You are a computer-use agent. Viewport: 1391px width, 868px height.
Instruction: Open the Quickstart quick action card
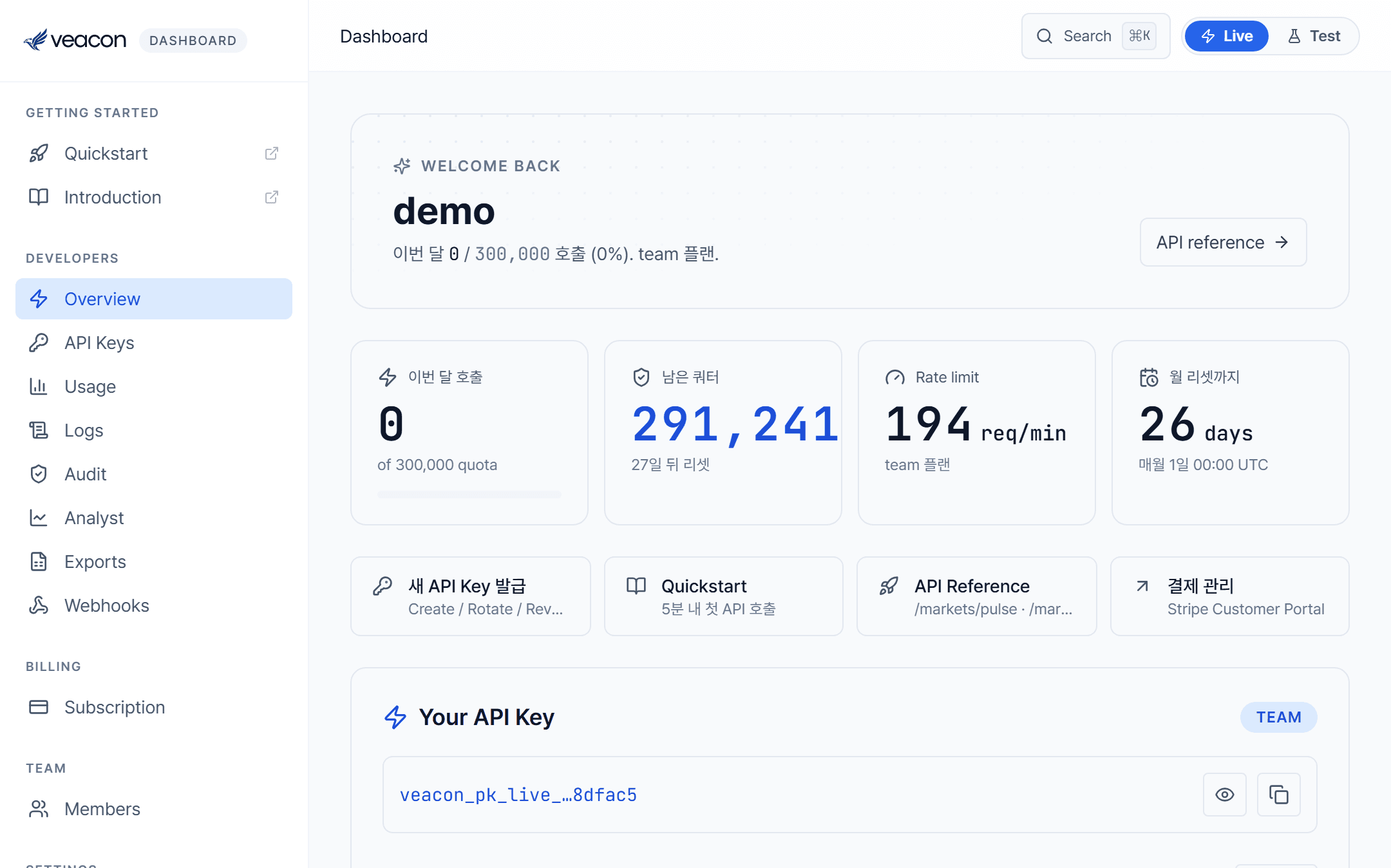click(x=723, y=596)
